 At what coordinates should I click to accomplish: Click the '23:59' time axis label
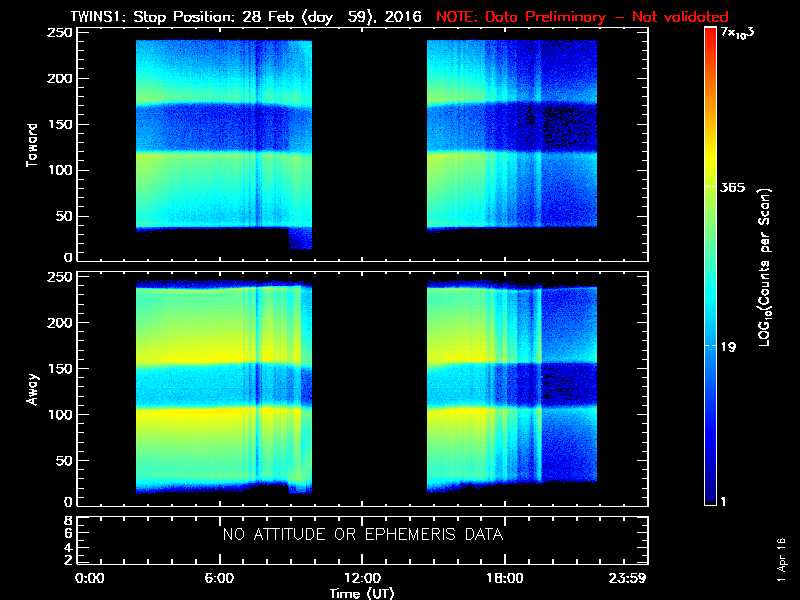[x=627, y=578]
